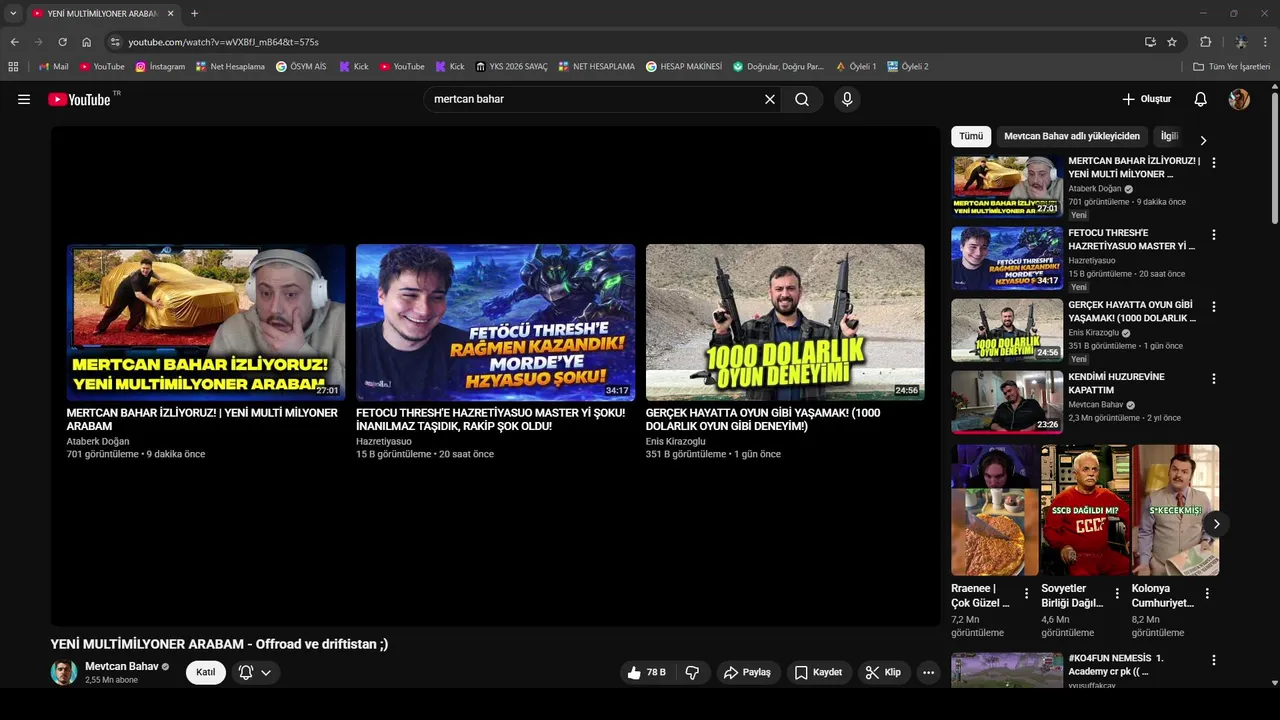Open KENDİMİ HUZUREVİNE KAPATTIM sidebar thumbnail
1280x720 pixels.
click(1007, 402)
